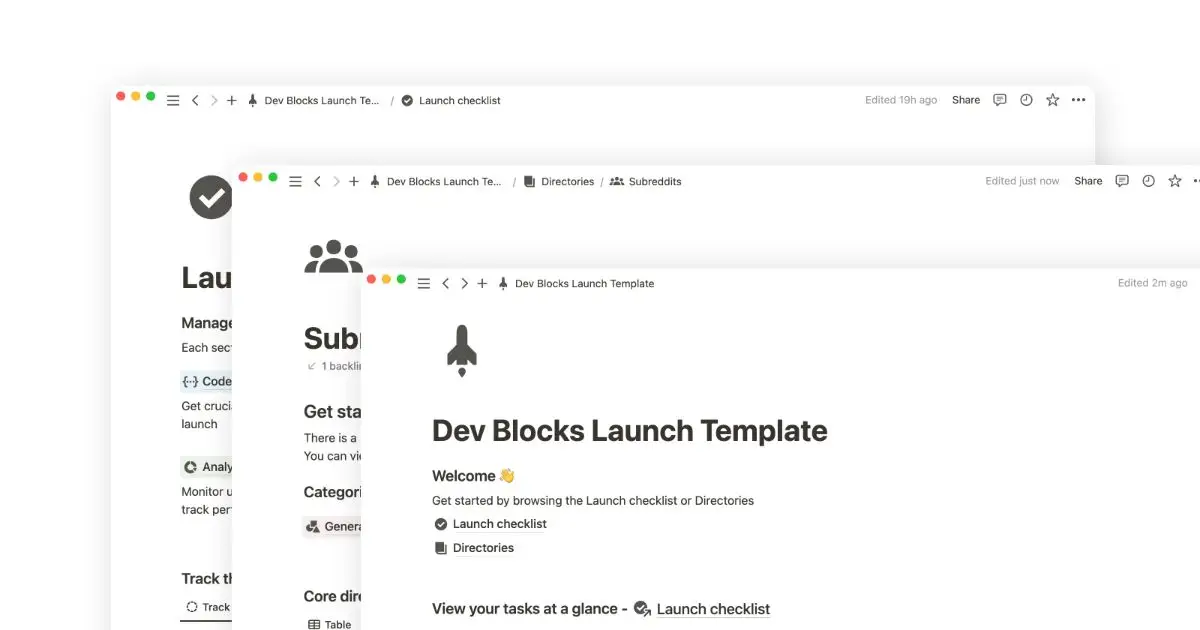Create a new page with the plus icon
The height and width of the screenshot is (630, 1200).
[482, 283]
